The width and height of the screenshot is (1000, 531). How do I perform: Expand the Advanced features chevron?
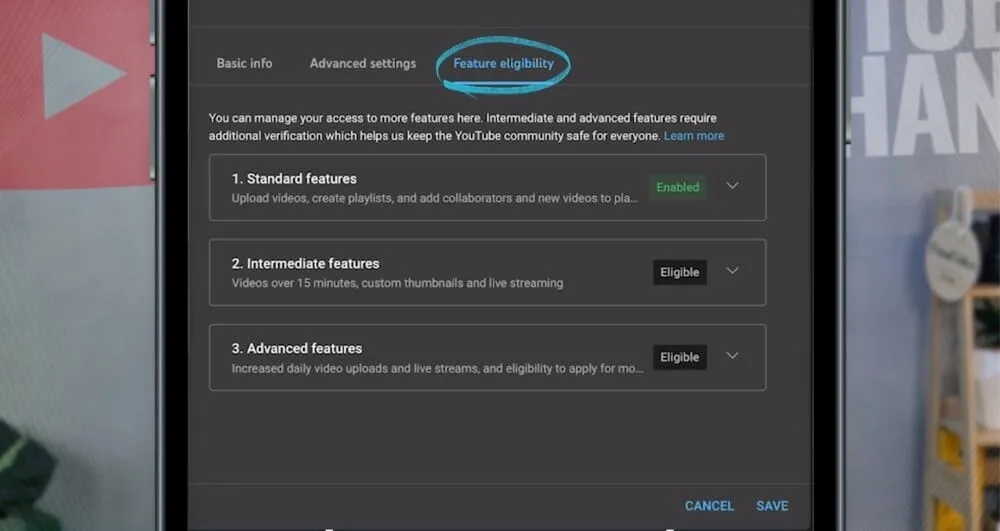pos(732,356)
